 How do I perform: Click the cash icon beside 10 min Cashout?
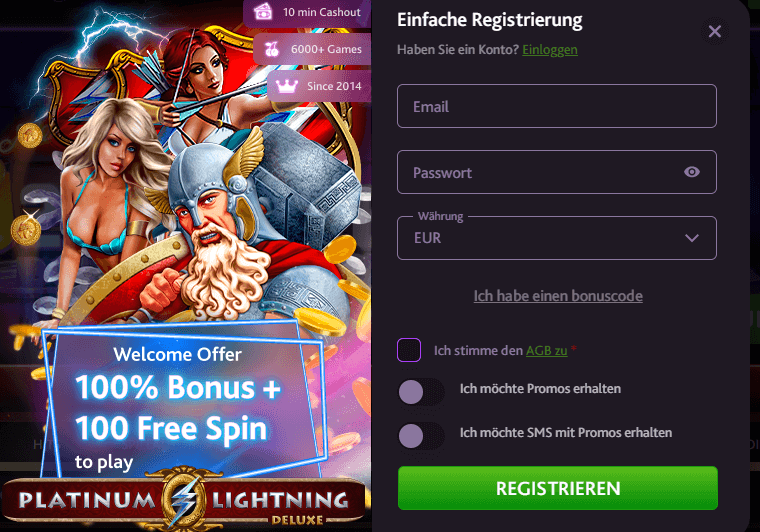coord(263,11)
